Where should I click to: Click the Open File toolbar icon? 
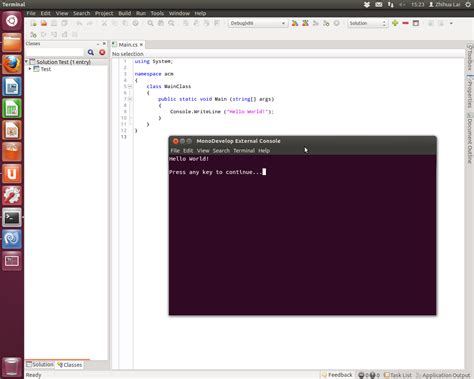(x=44, y=23)
